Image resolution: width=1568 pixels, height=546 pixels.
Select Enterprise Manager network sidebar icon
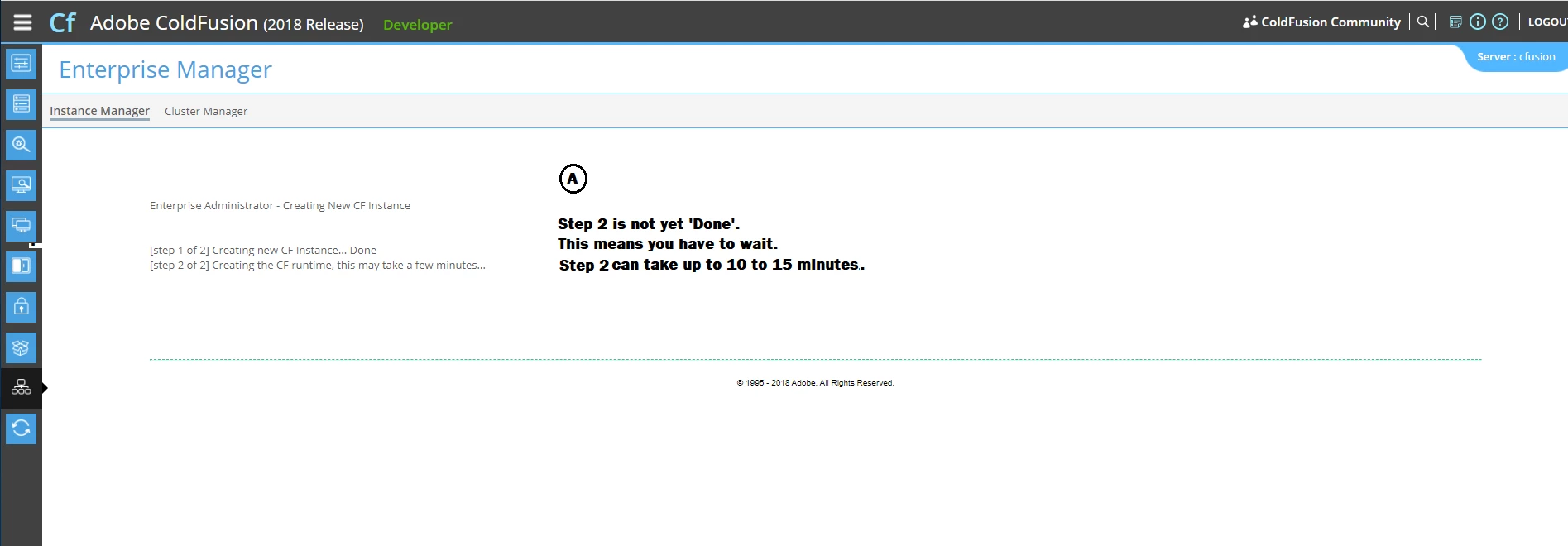(x=22, y=388)
